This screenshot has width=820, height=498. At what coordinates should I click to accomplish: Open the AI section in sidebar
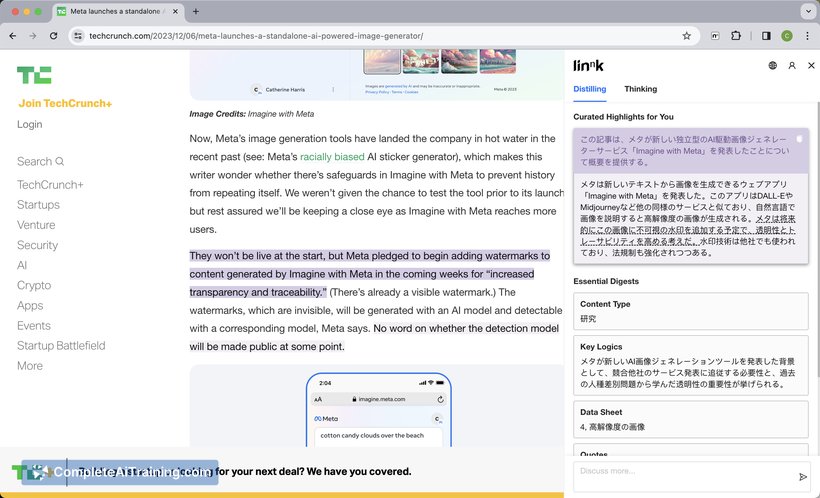point(21,265)
